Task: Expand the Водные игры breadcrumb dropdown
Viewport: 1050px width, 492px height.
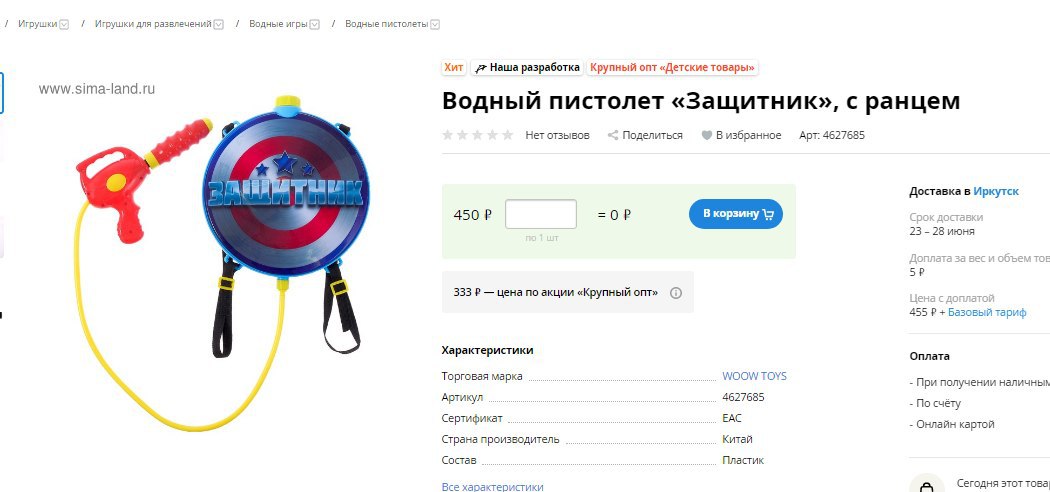Action: (314, 24)
